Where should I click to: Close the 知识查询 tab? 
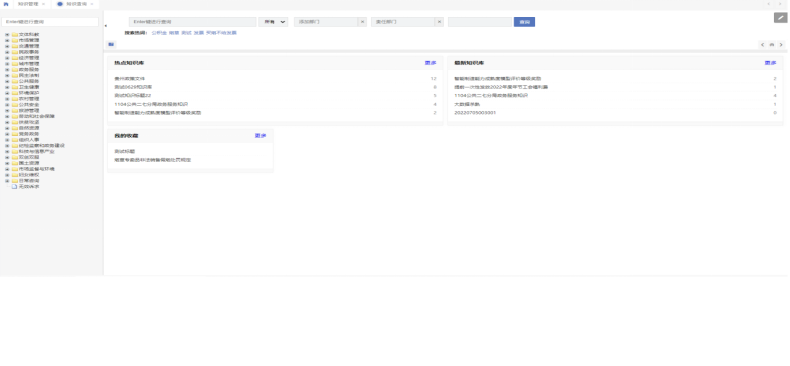point(92,4)
